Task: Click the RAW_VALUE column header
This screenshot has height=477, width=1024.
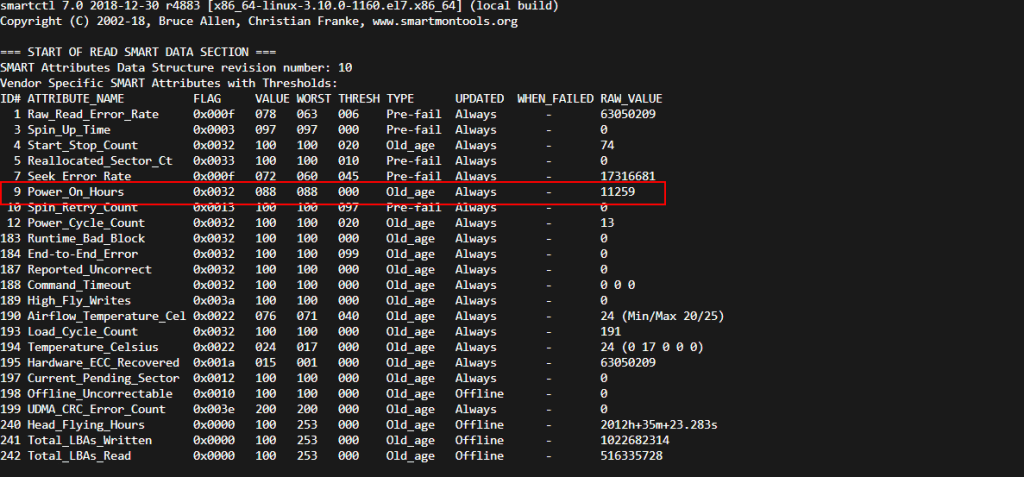Action: click(631, 99)
